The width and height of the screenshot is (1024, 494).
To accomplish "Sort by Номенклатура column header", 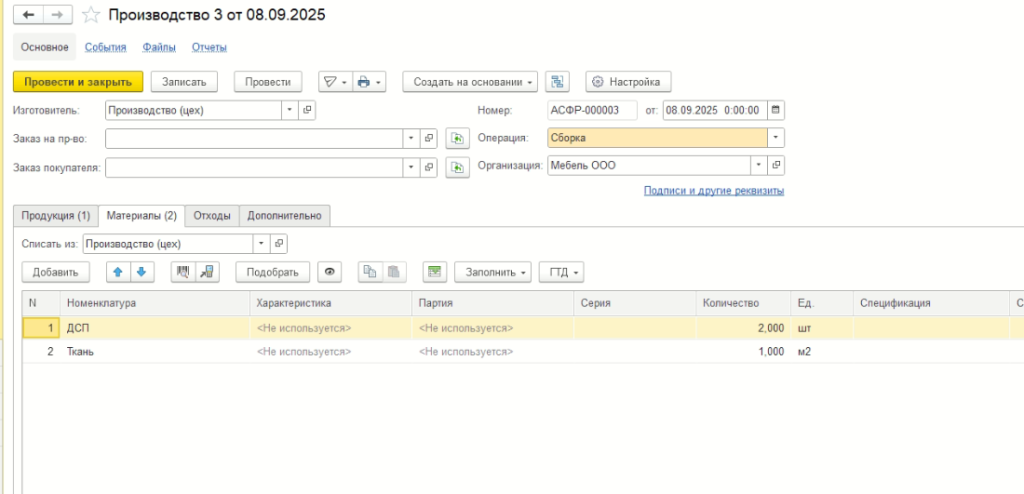I will (x=155, y=303).
